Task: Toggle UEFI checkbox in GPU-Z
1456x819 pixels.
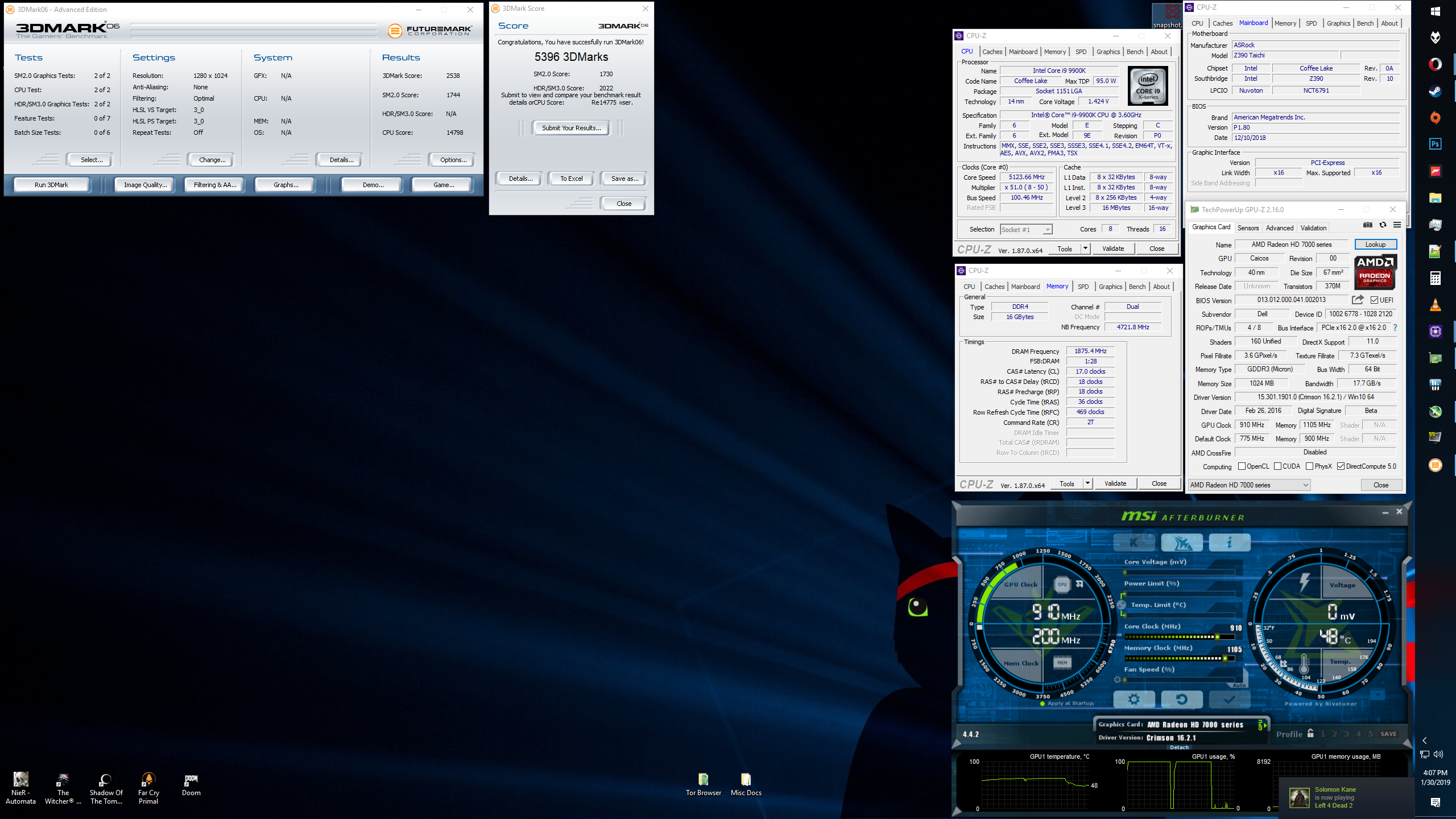Action: (1374, 300)
